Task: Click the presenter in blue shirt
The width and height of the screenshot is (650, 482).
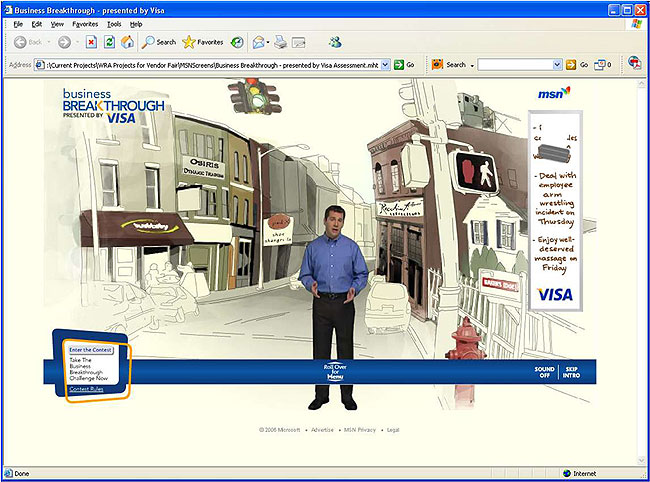Action: pyautogui.click(x=333, y=307)
